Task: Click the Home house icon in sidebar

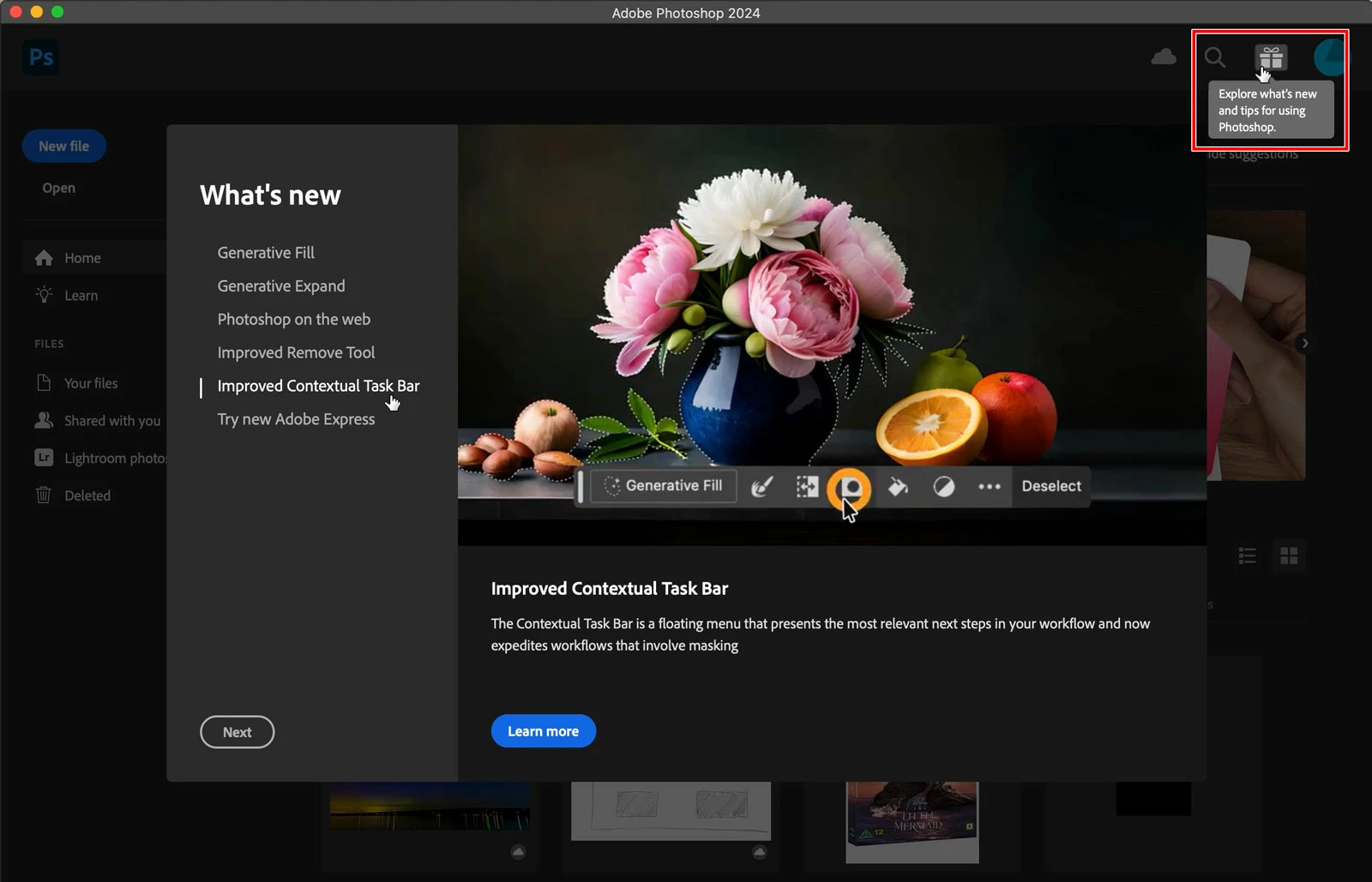Action: (45, 258)
